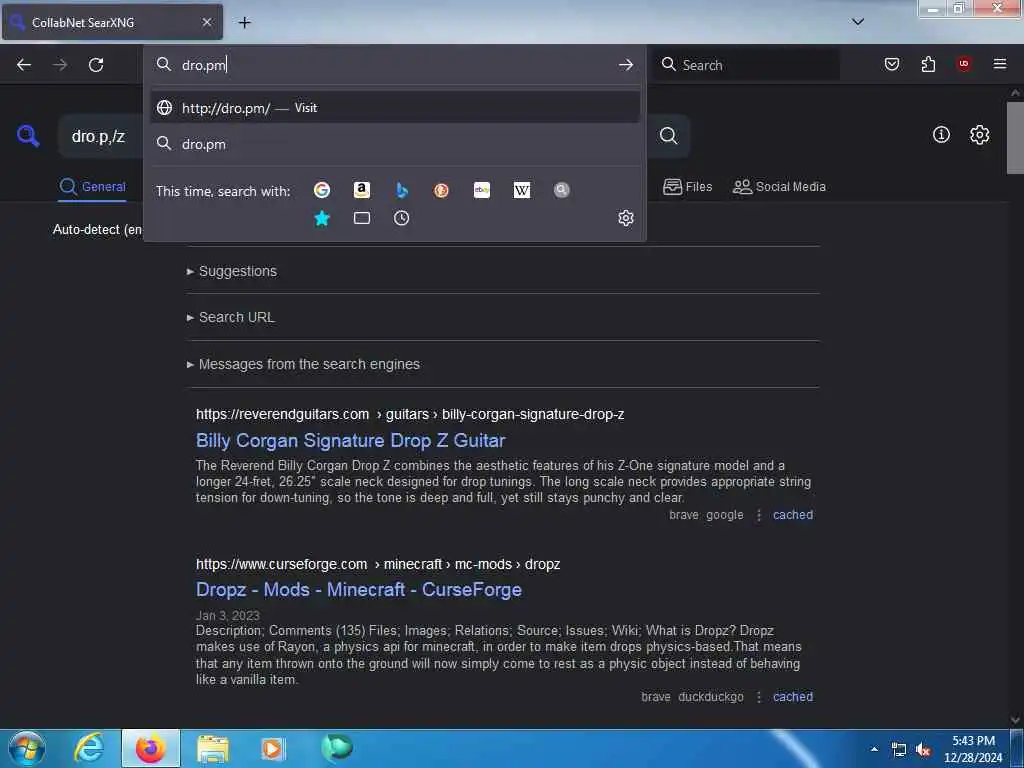This screenshot has width=1024, height=768.
Task: Show hidden system tray icons
Action: 874,749
